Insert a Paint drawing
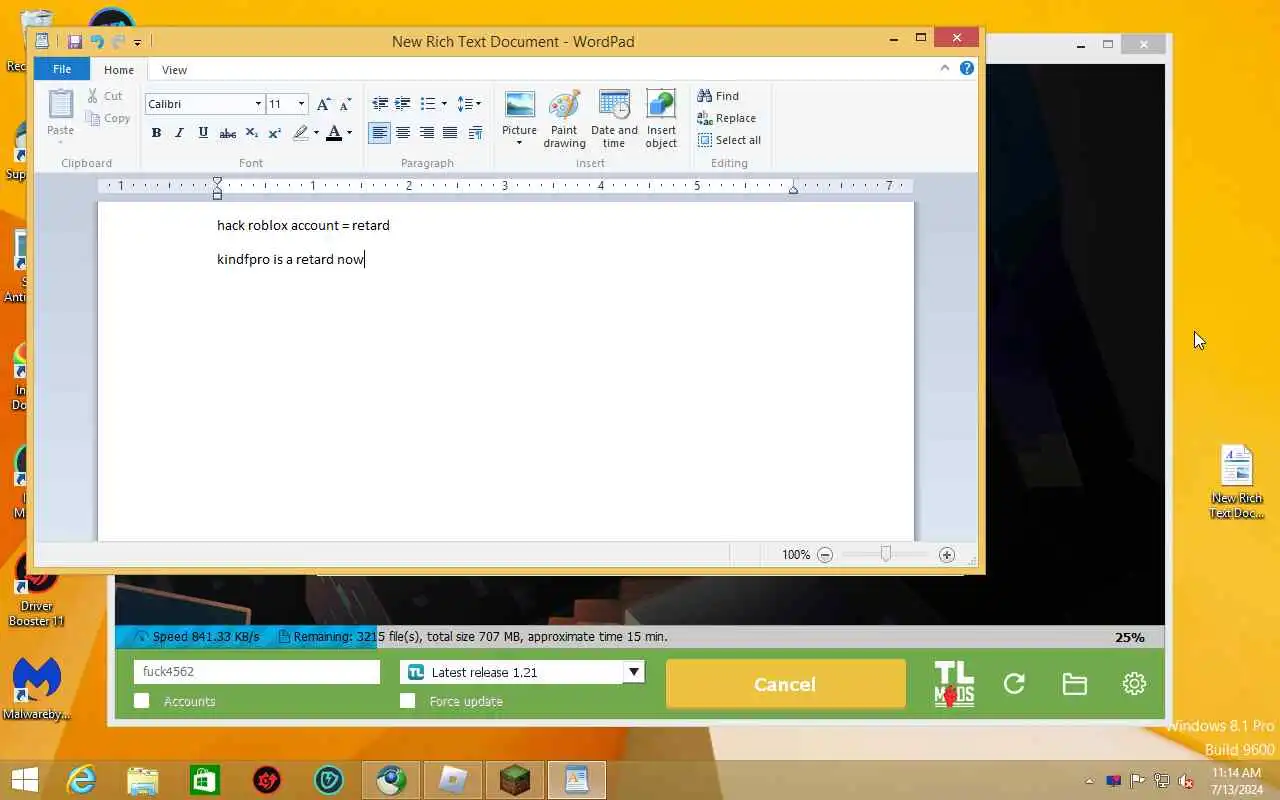 [564, 119]
